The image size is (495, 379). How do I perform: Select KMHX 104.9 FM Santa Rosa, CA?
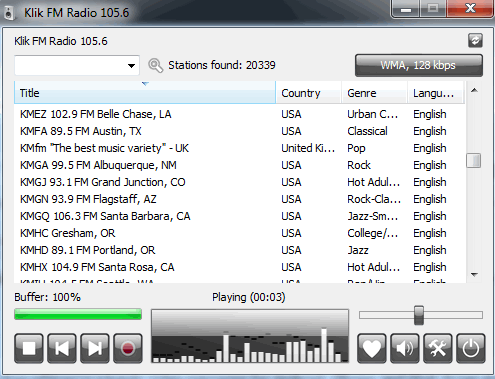(239, 267)
